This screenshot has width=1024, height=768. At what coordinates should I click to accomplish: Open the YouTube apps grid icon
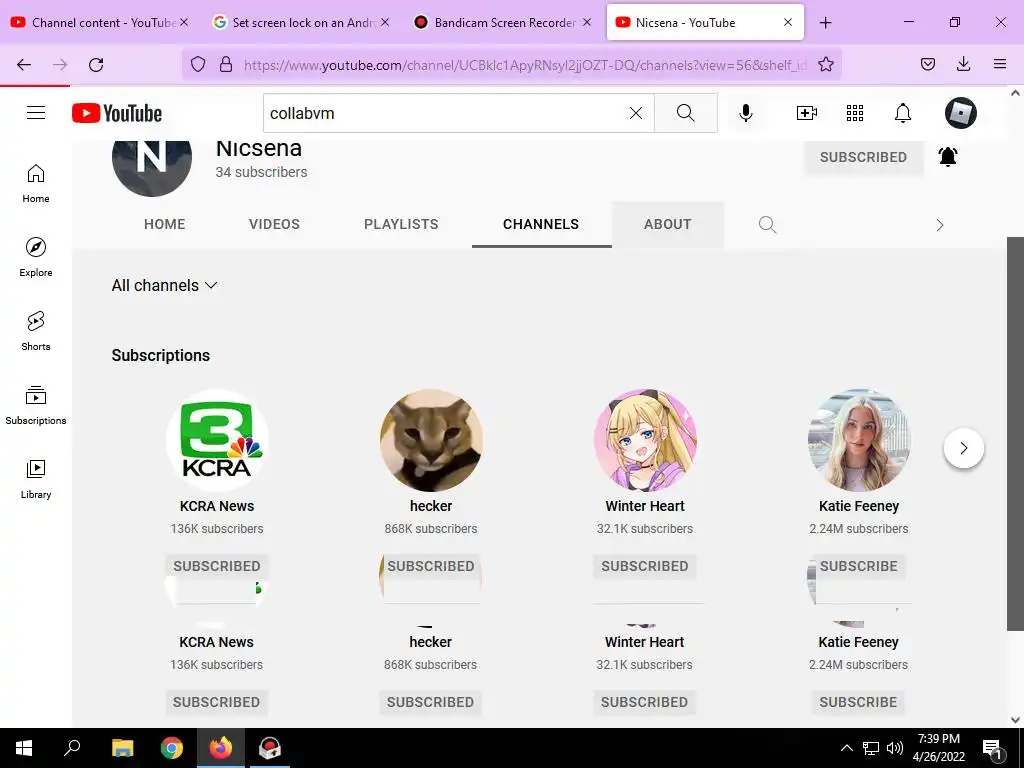855,113
